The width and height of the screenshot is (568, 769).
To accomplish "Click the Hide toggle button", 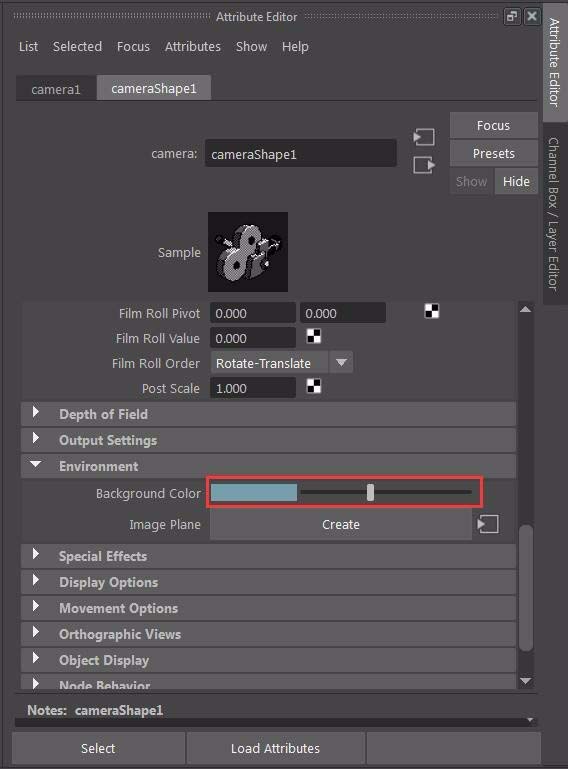I will pos(516,181).
